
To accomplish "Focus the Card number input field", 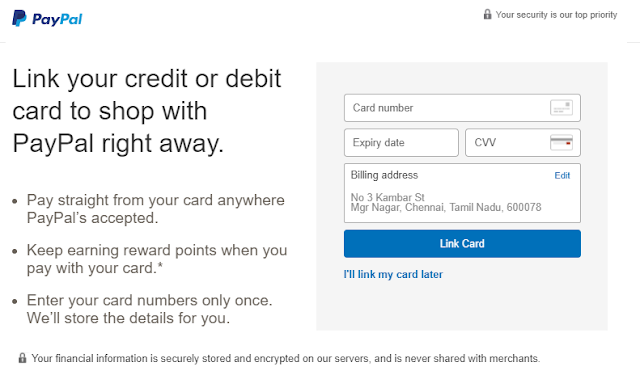I will click(x=462, y=108).
